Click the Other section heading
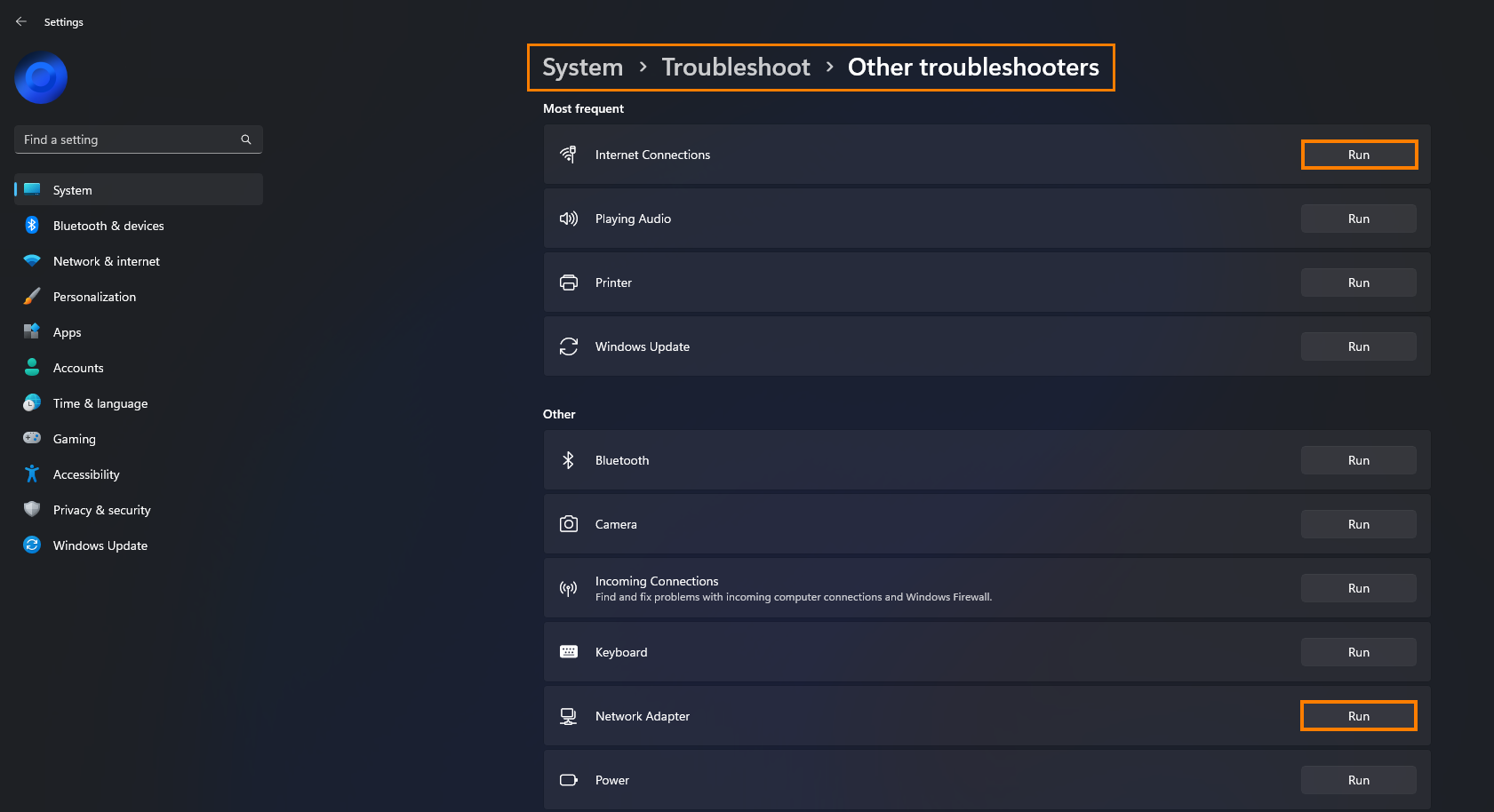The height and width of the screenshot is (812, 1494). 559,414
